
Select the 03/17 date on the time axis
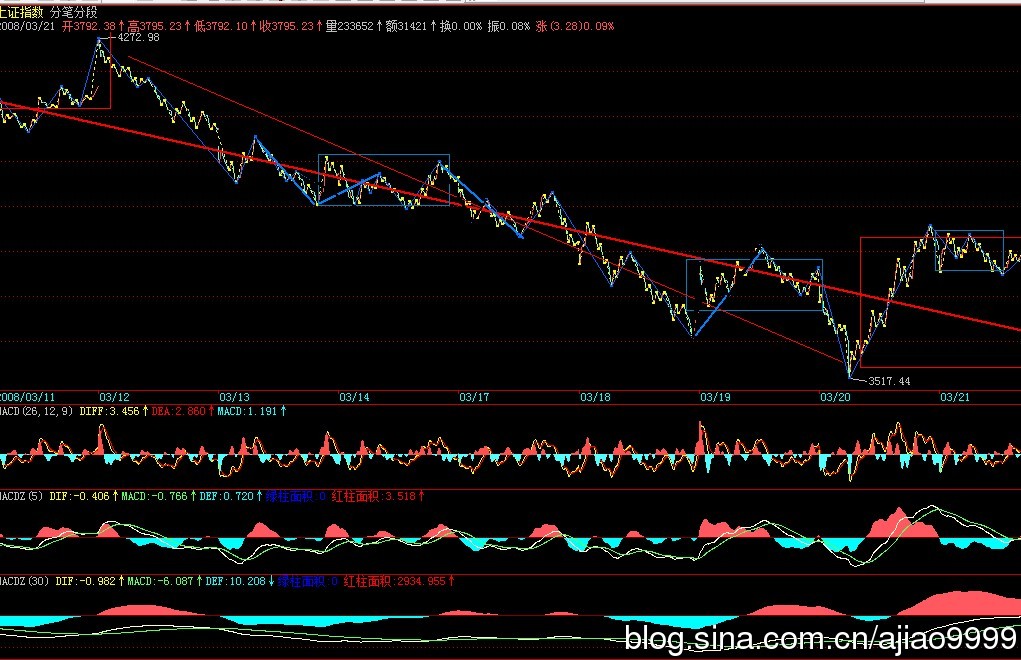coord(474,397)
